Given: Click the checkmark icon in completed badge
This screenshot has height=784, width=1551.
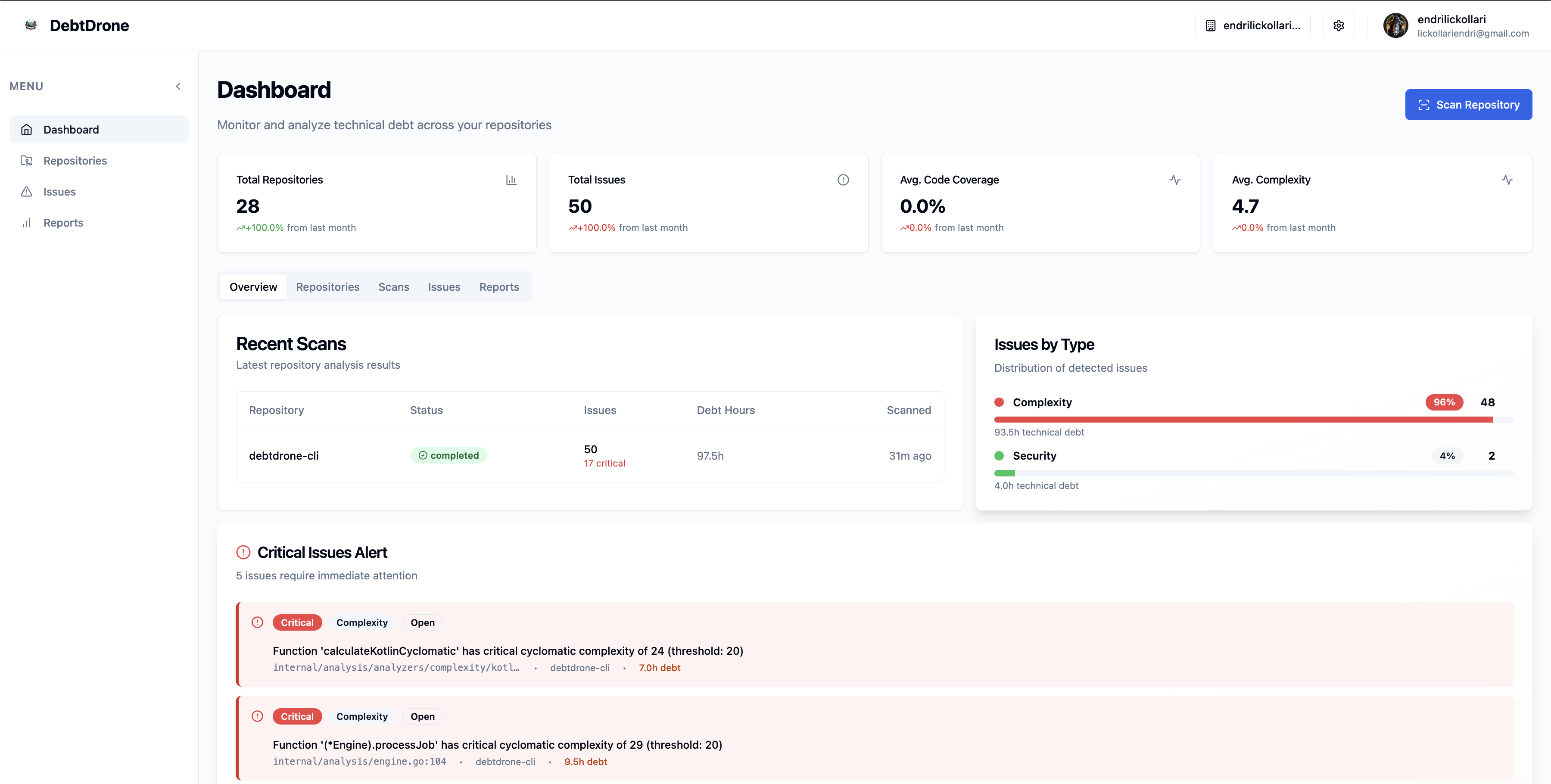Looking at the screenshot, I should (x=423, y=455).
